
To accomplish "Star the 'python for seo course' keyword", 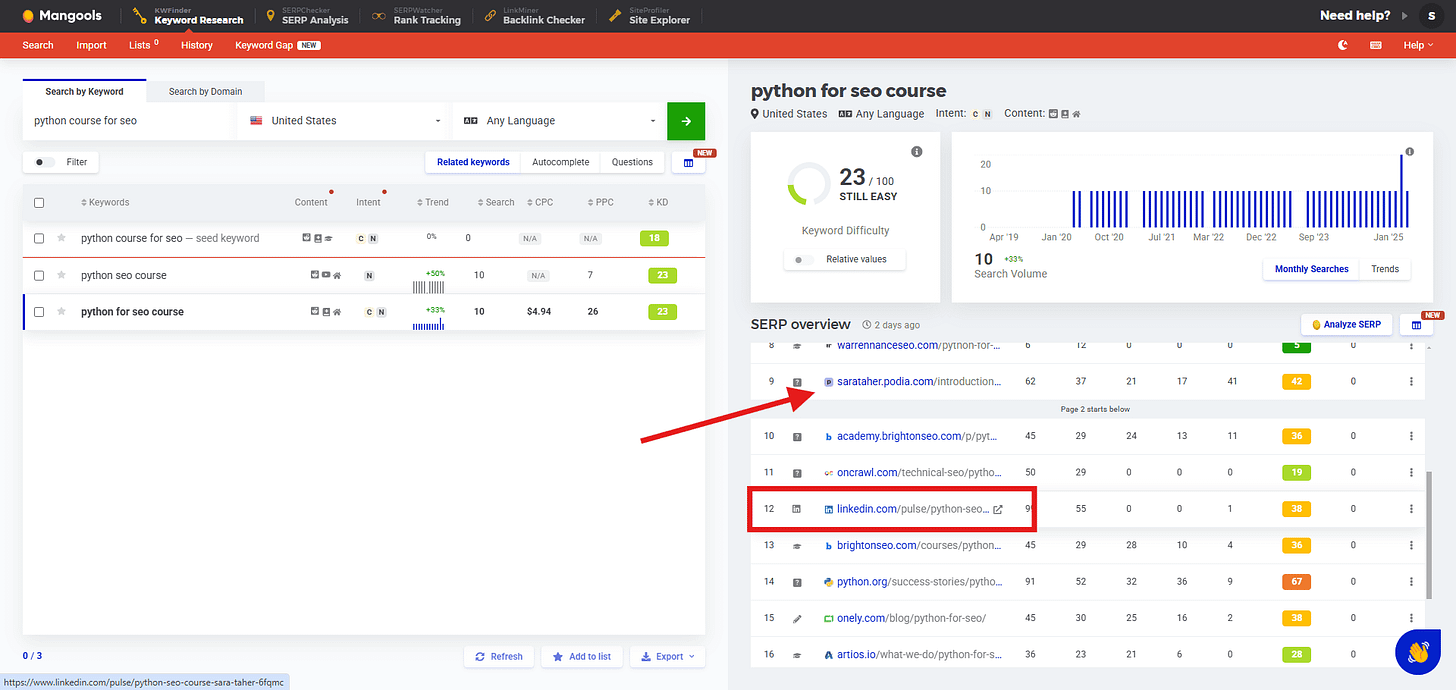I will point(61,311).
